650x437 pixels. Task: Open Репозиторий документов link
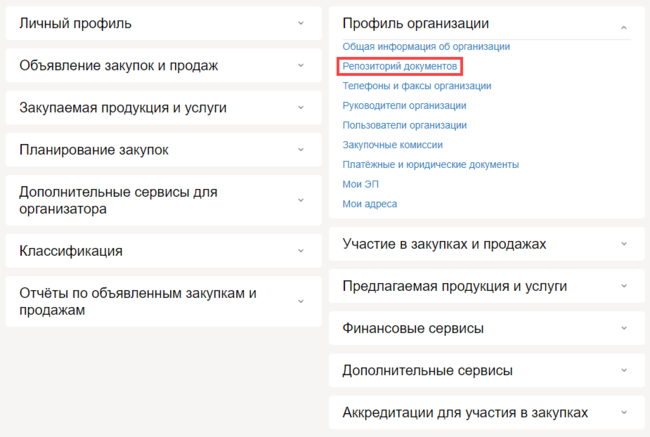(x=400, y=66)
